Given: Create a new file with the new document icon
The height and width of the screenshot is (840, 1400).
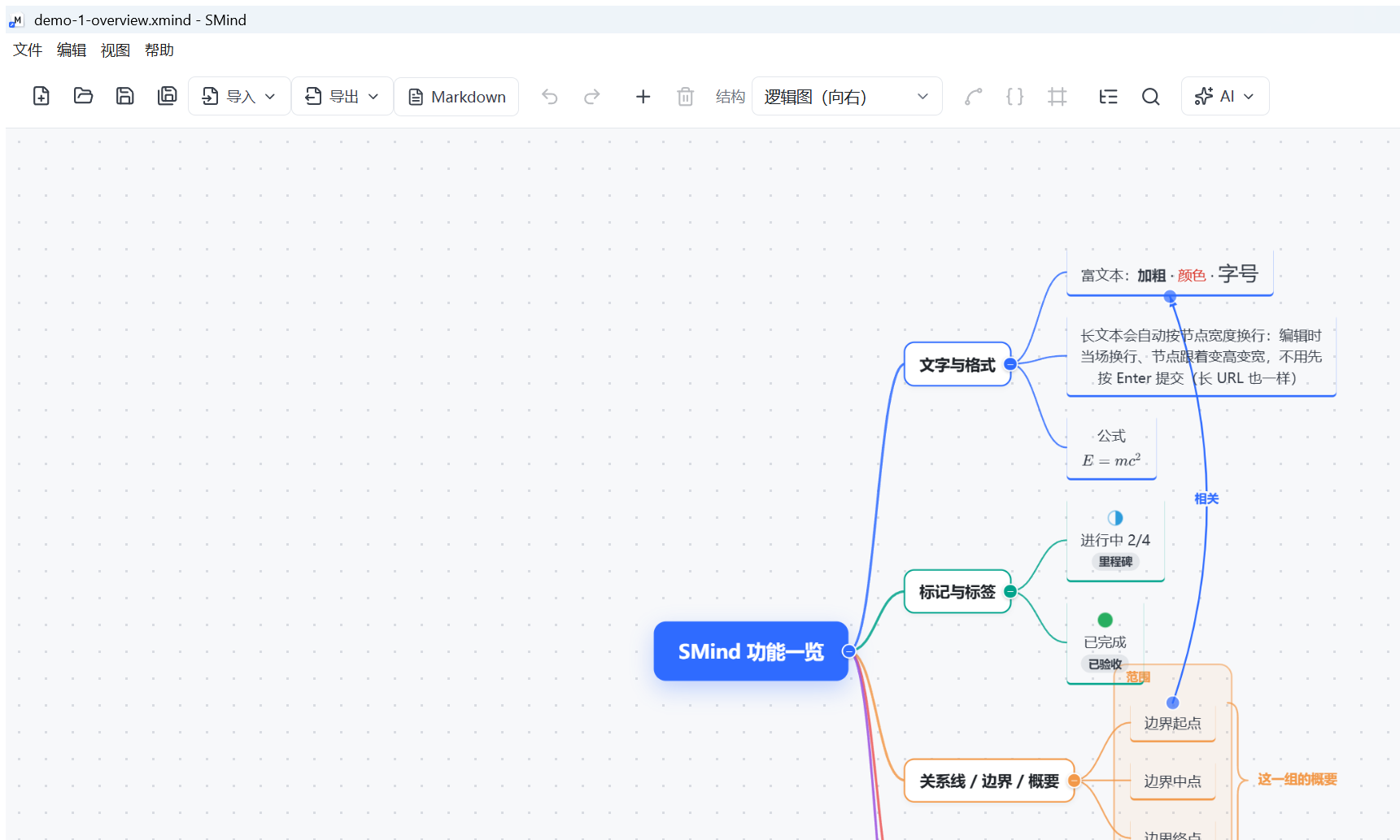Looking at the screenshot, I should [41, 96].
